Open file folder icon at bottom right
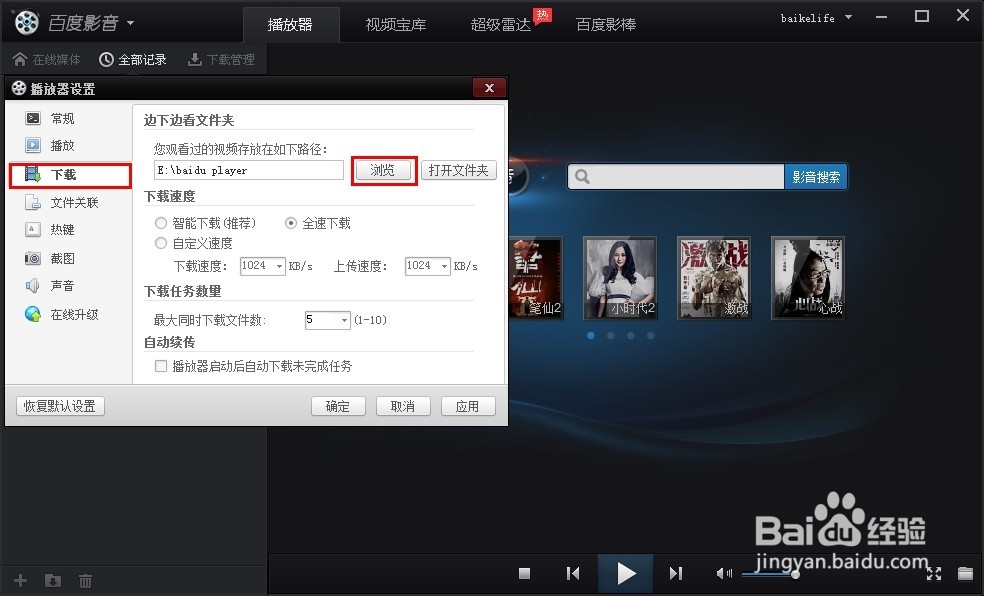 965,573
